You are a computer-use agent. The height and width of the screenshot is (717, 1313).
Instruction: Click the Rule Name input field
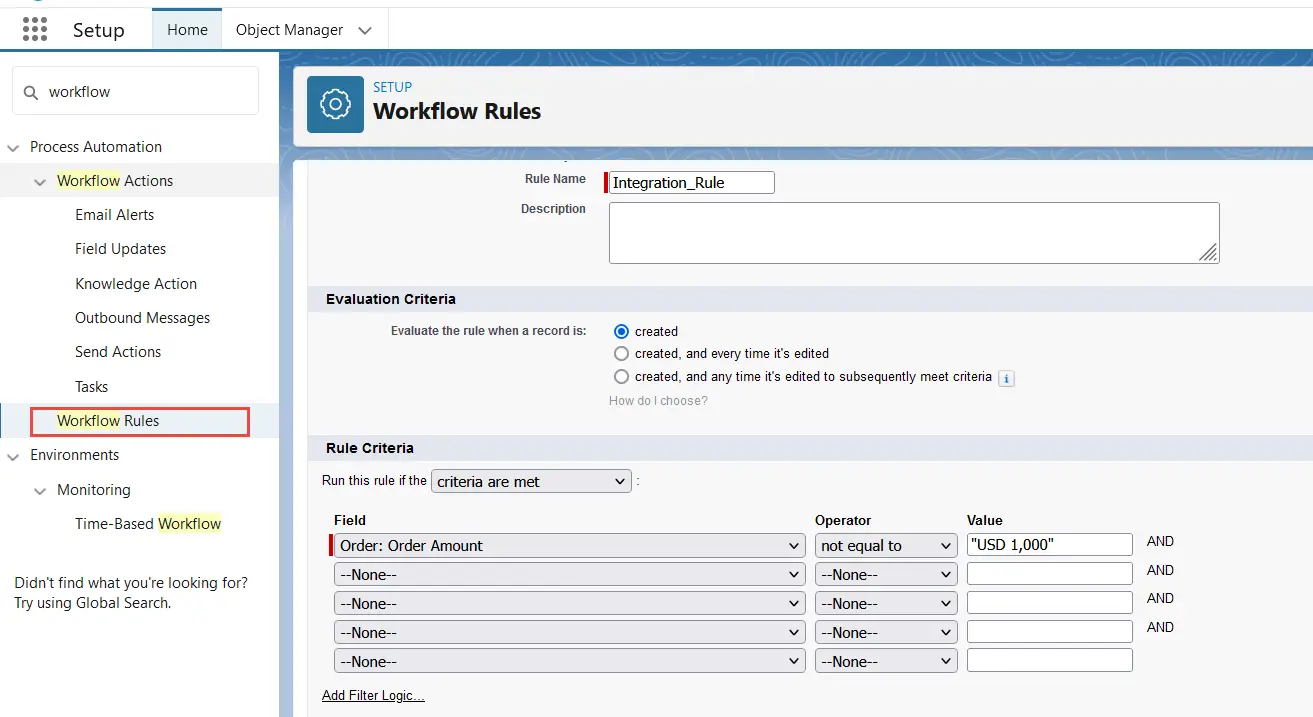click(692, 182)
